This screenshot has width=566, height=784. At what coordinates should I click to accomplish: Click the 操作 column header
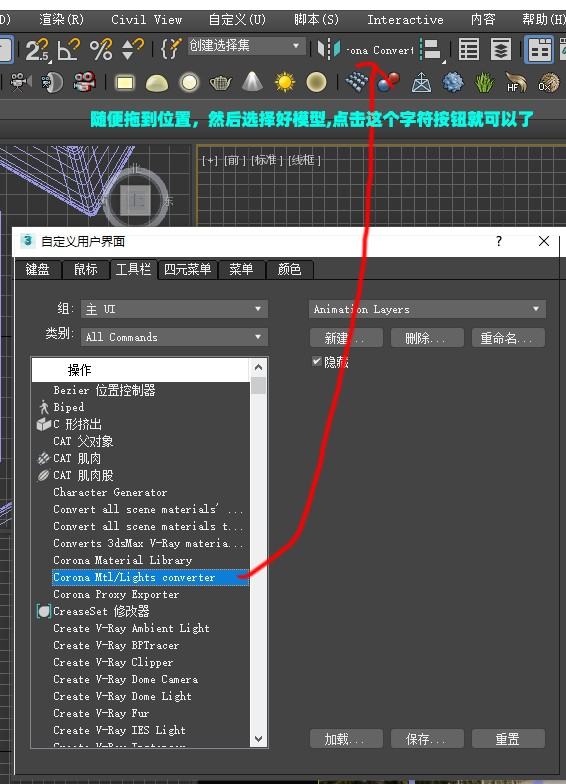(140, 370)
